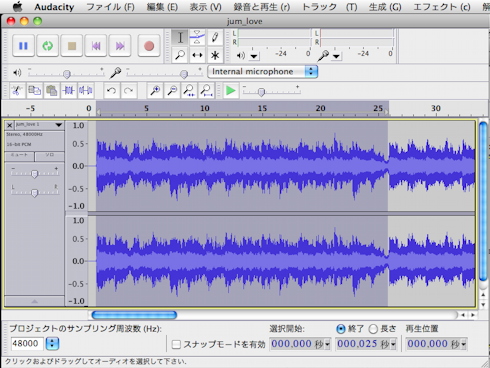490x368 pixels.
Task: Click the Fit Project zoom icon
Action: [207, 90]
